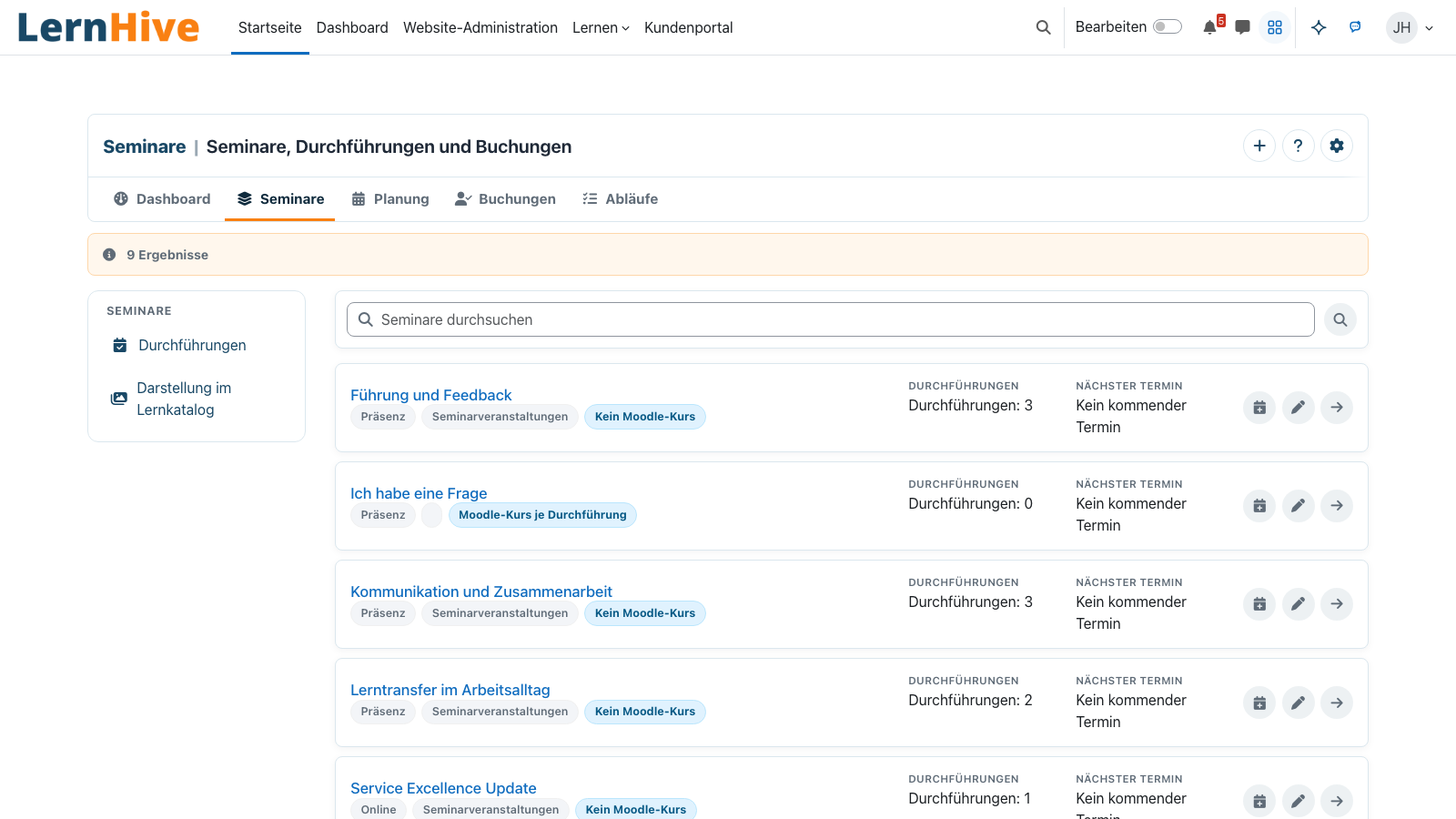
Task: Open the Ich habe eine Frage link
Action: point(419,493)
